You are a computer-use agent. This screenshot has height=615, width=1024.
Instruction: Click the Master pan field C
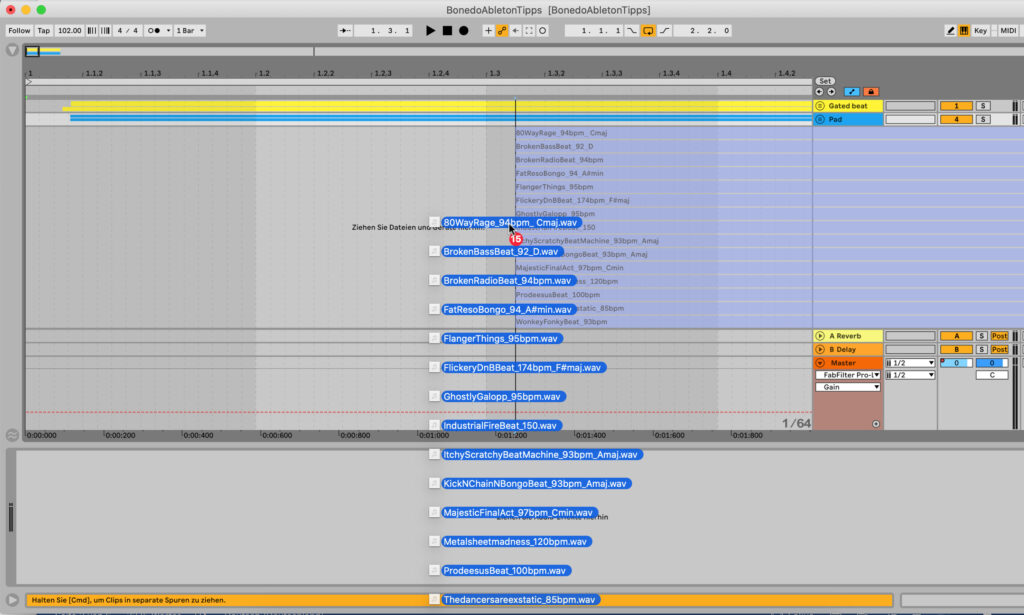point(992,375)
